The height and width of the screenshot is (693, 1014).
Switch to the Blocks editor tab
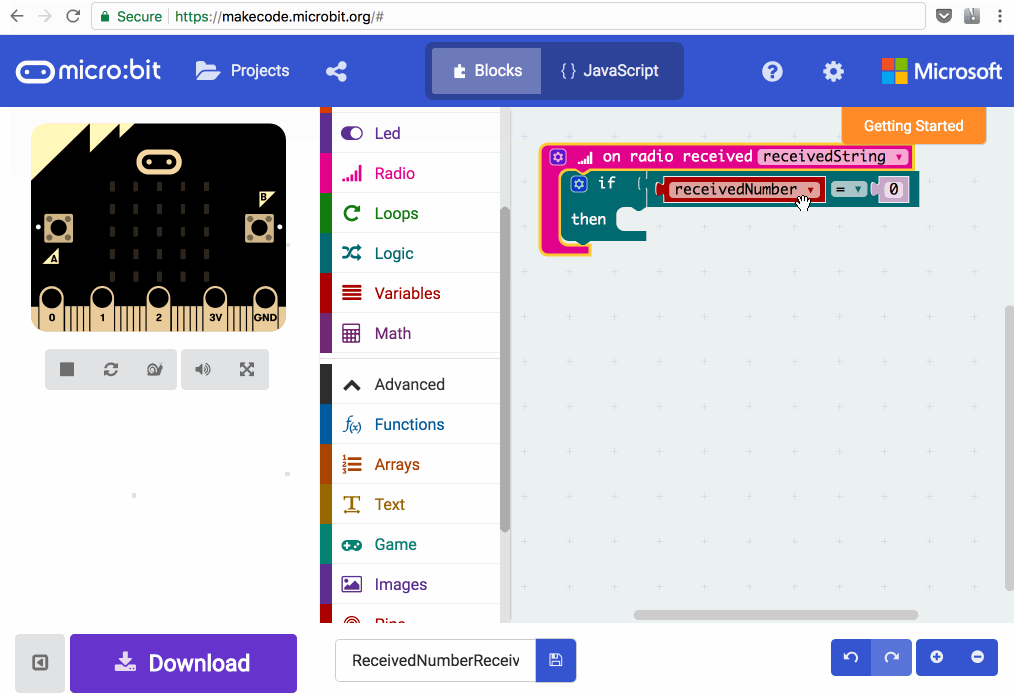click(486, 71)
